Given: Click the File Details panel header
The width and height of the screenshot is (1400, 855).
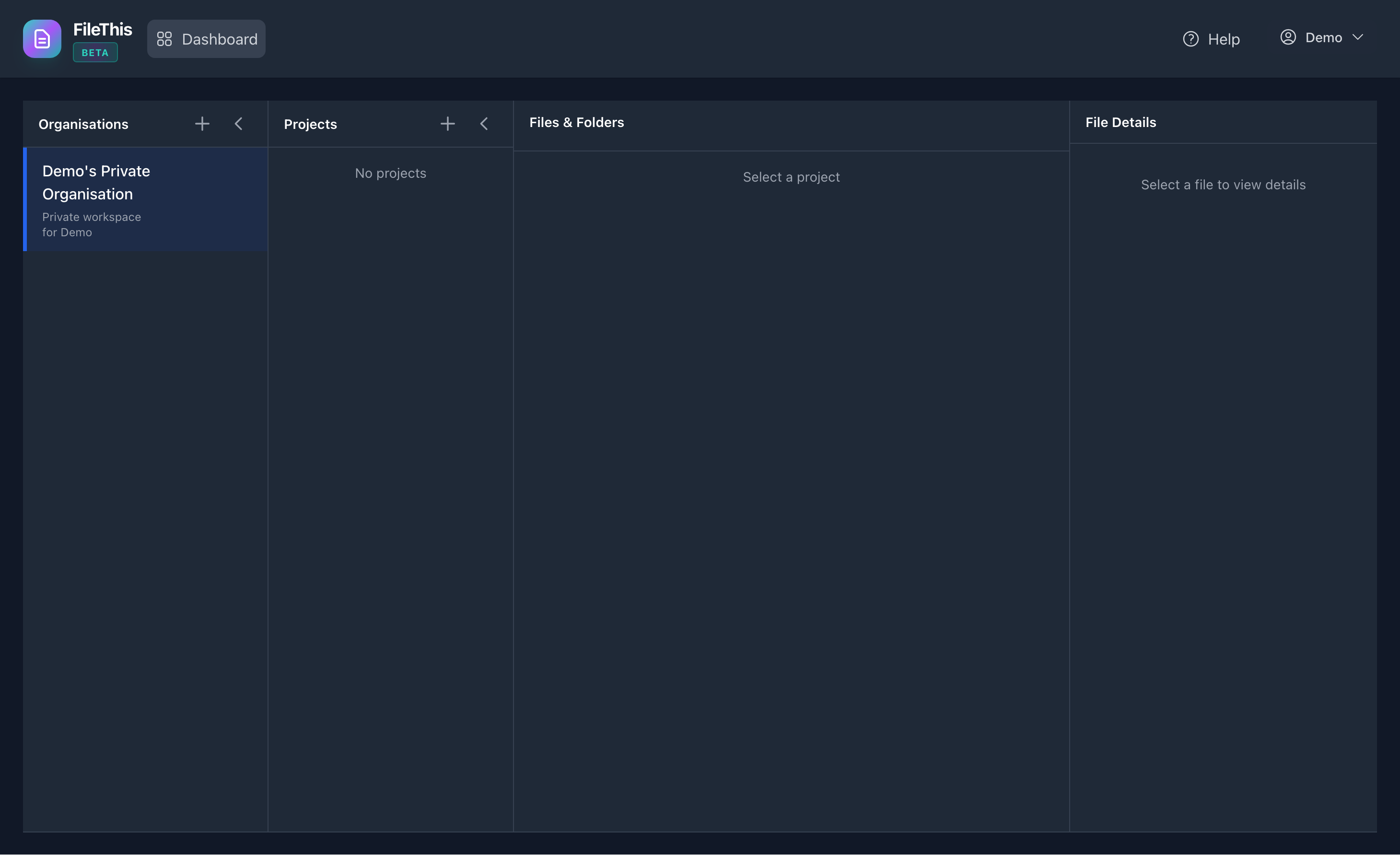Looking at the screenshot, I should click(1120, 122).
